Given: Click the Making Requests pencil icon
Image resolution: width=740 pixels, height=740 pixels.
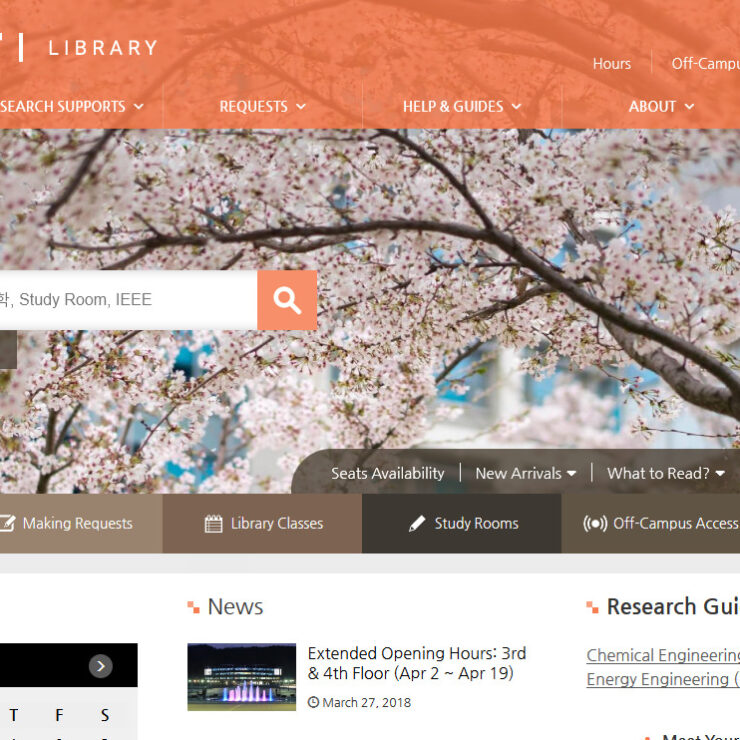Looking at the screenshot, I should tap(8, 524).
